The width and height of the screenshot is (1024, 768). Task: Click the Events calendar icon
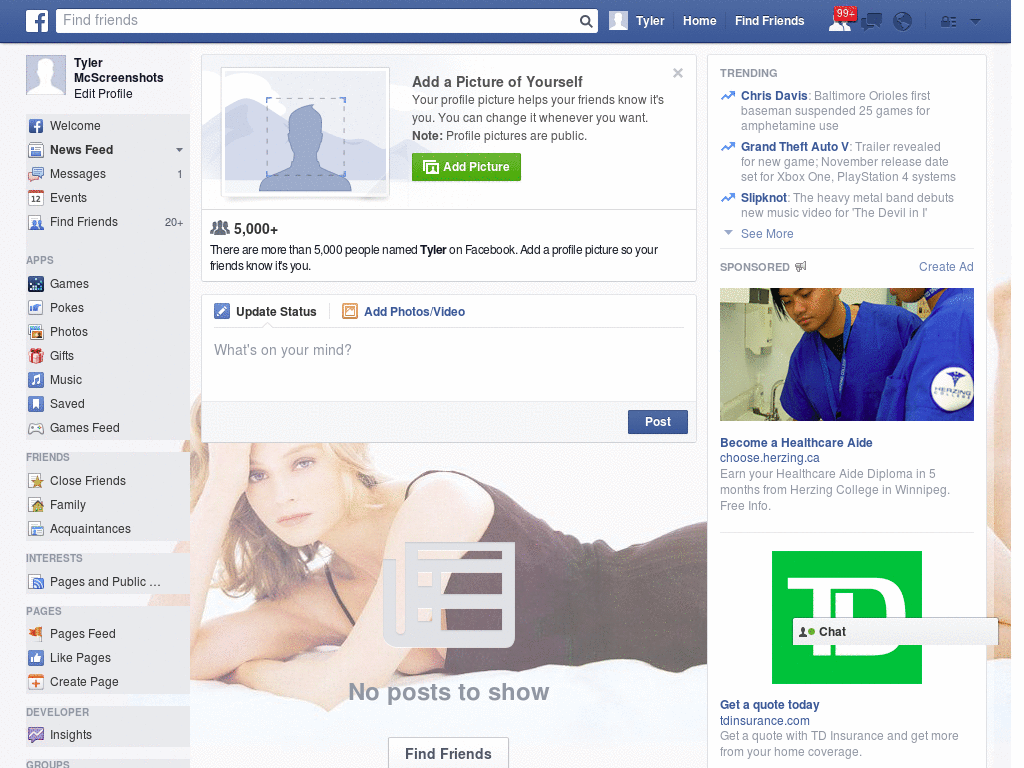pos(36,198)
